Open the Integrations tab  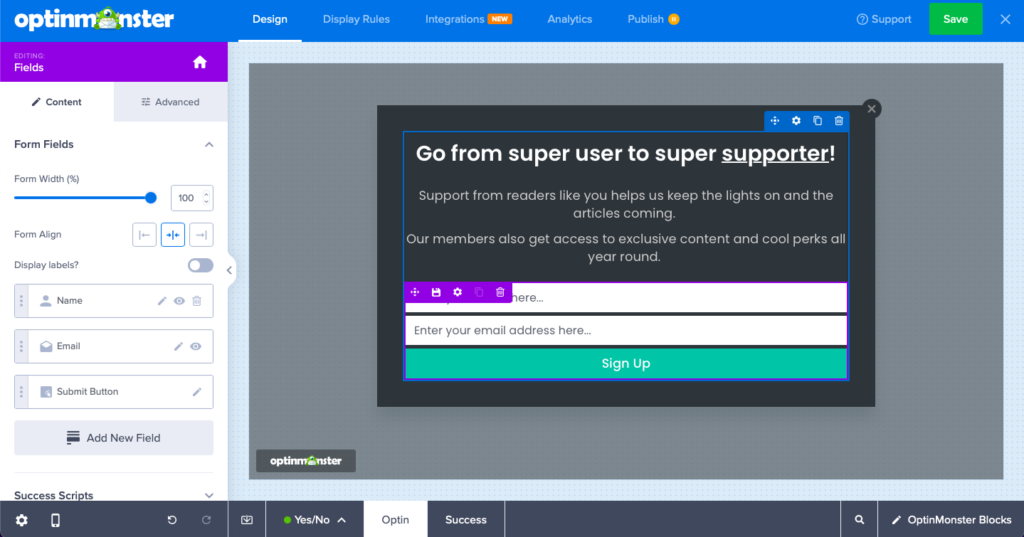468,20
